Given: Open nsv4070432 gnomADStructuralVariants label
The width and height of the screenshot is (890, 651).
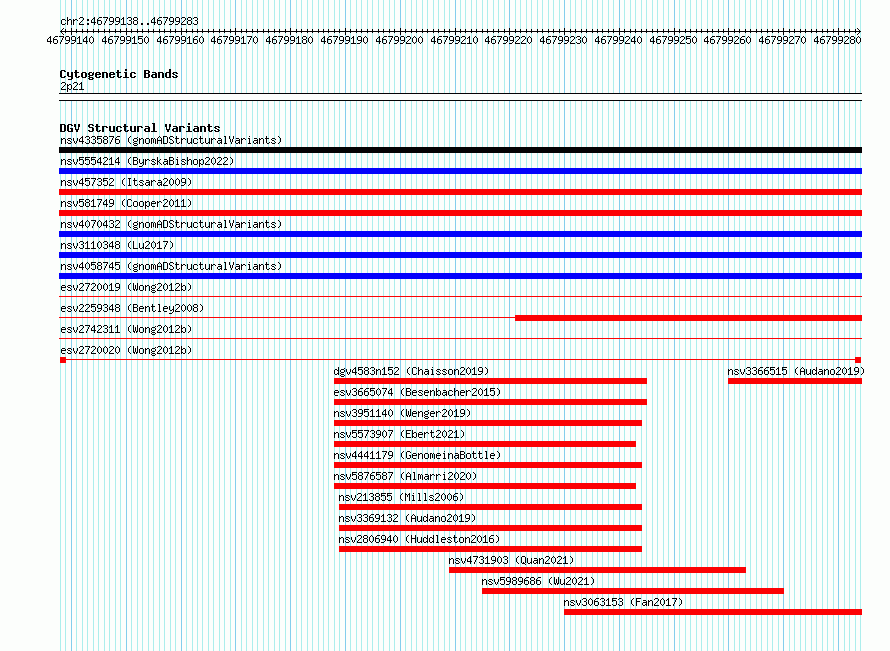Looking at the screenshot, I should pos(171,224).
